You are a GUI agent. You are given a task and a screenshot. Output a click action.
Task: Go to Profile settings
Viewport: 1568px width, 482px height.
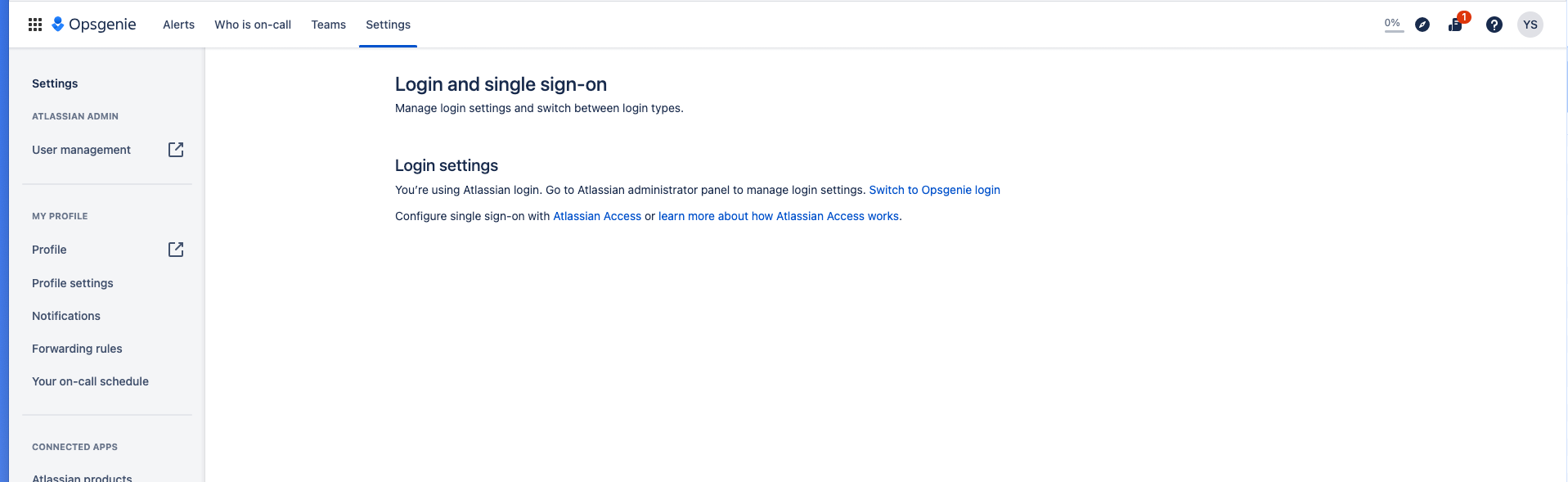click(x=73, y=283)
